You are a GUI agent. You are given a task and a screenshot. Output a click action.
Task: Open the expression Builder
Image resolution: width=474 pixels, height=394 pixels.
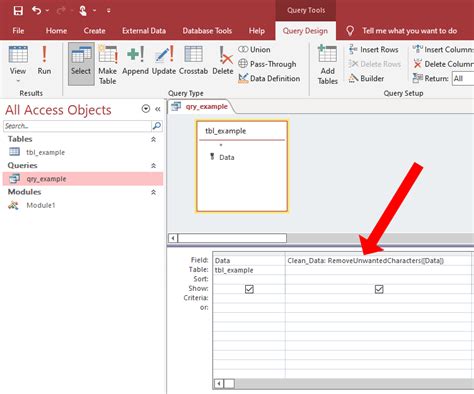coord(366,79)
